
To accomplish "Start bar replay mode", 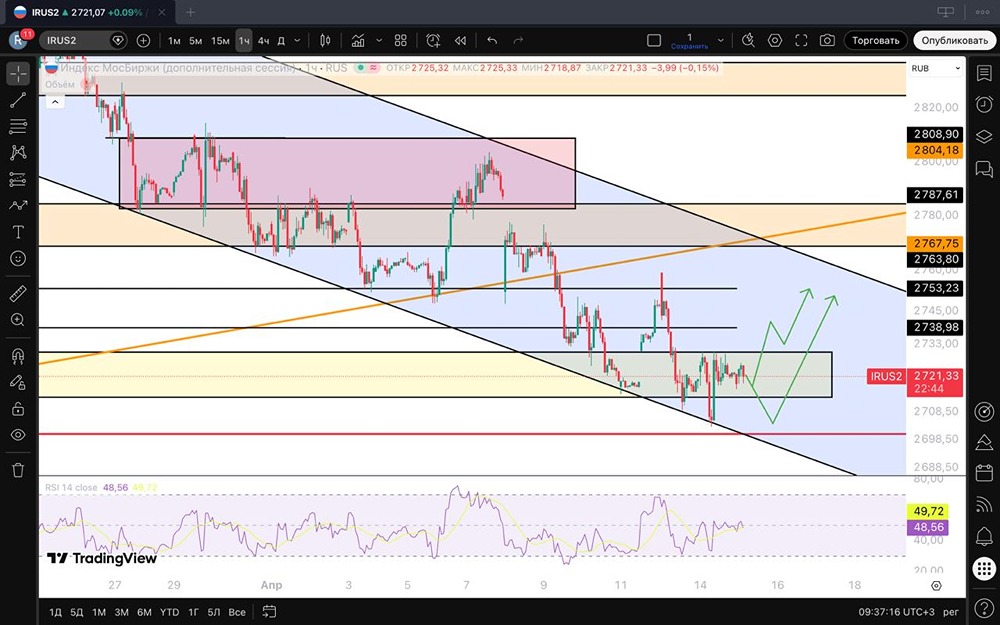I will pyautogui.click(x=460, y=40).
